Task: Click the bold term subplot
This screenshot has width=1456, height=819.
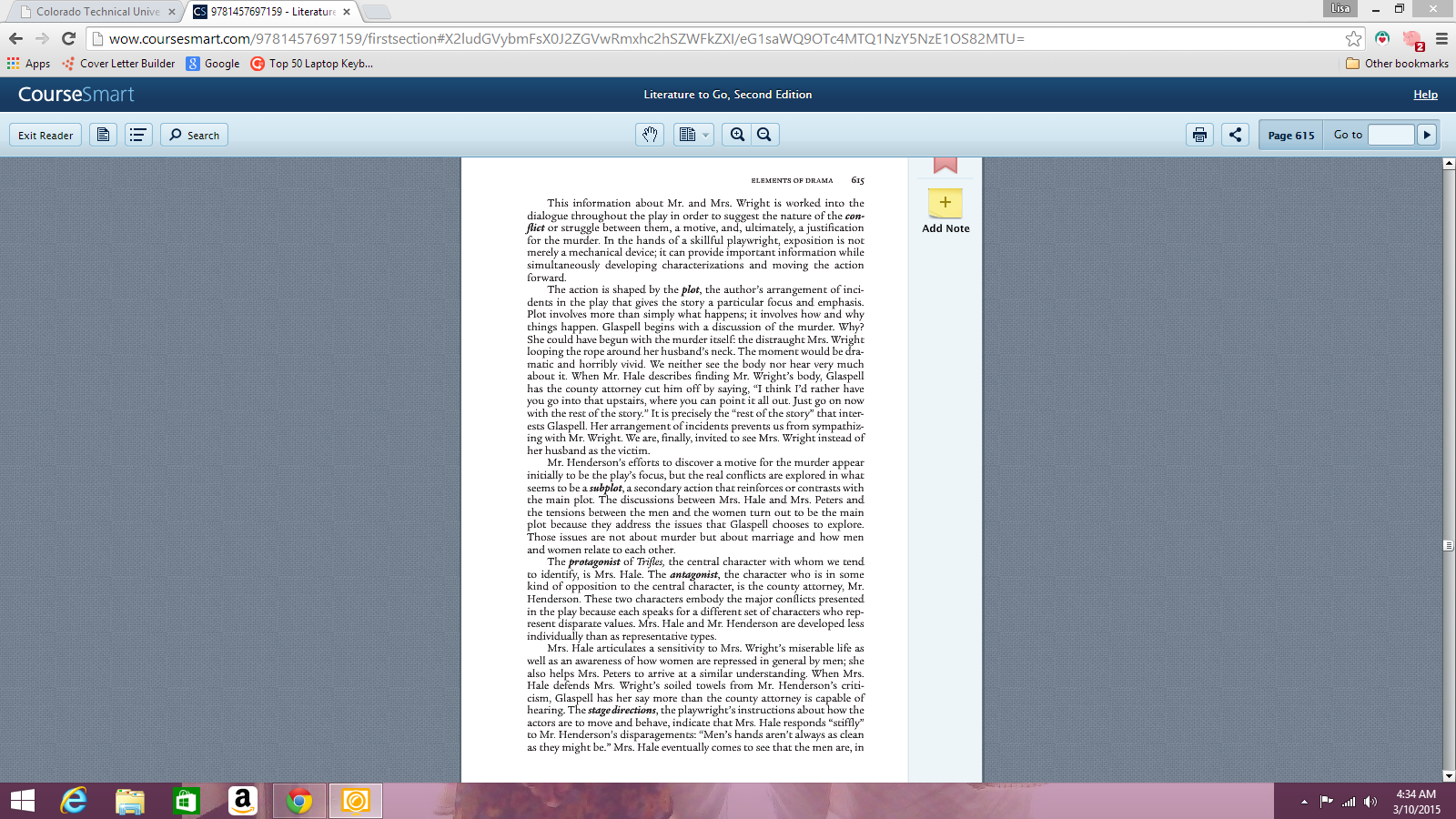Action: (606, 489)
